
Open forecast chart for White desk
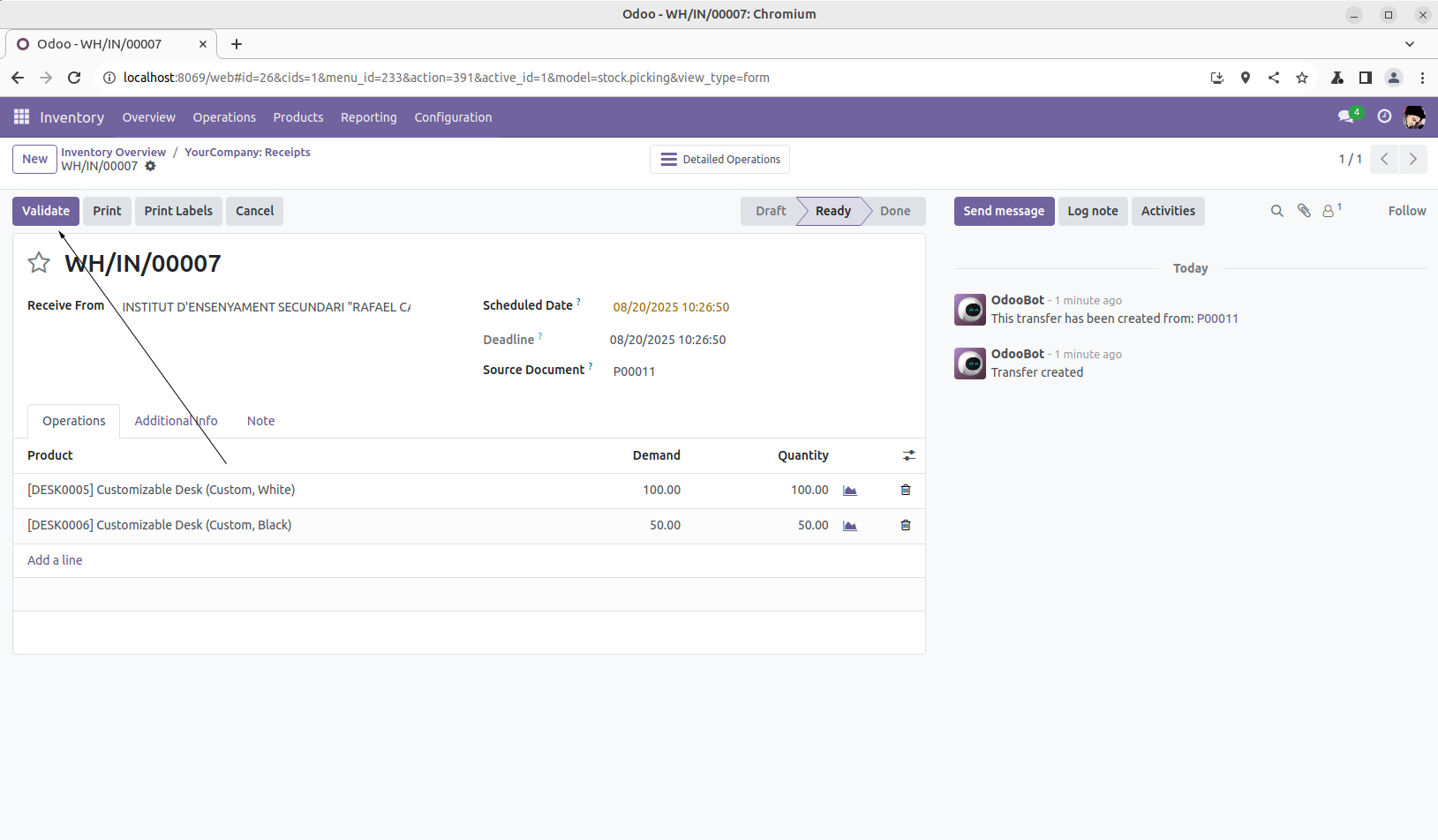click(x=850, y=491)
